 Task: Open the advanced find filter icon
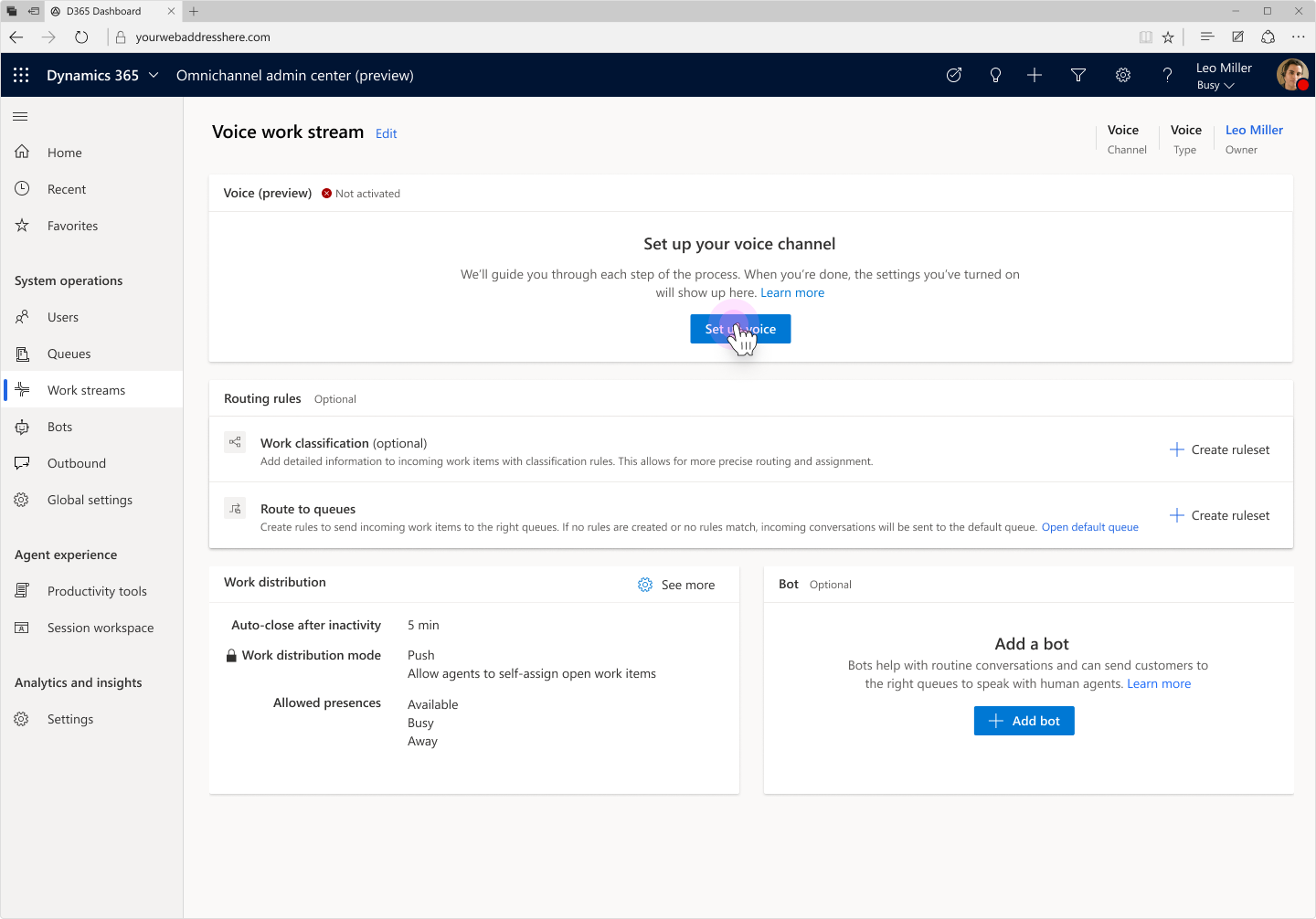(x=1078, y=75)
